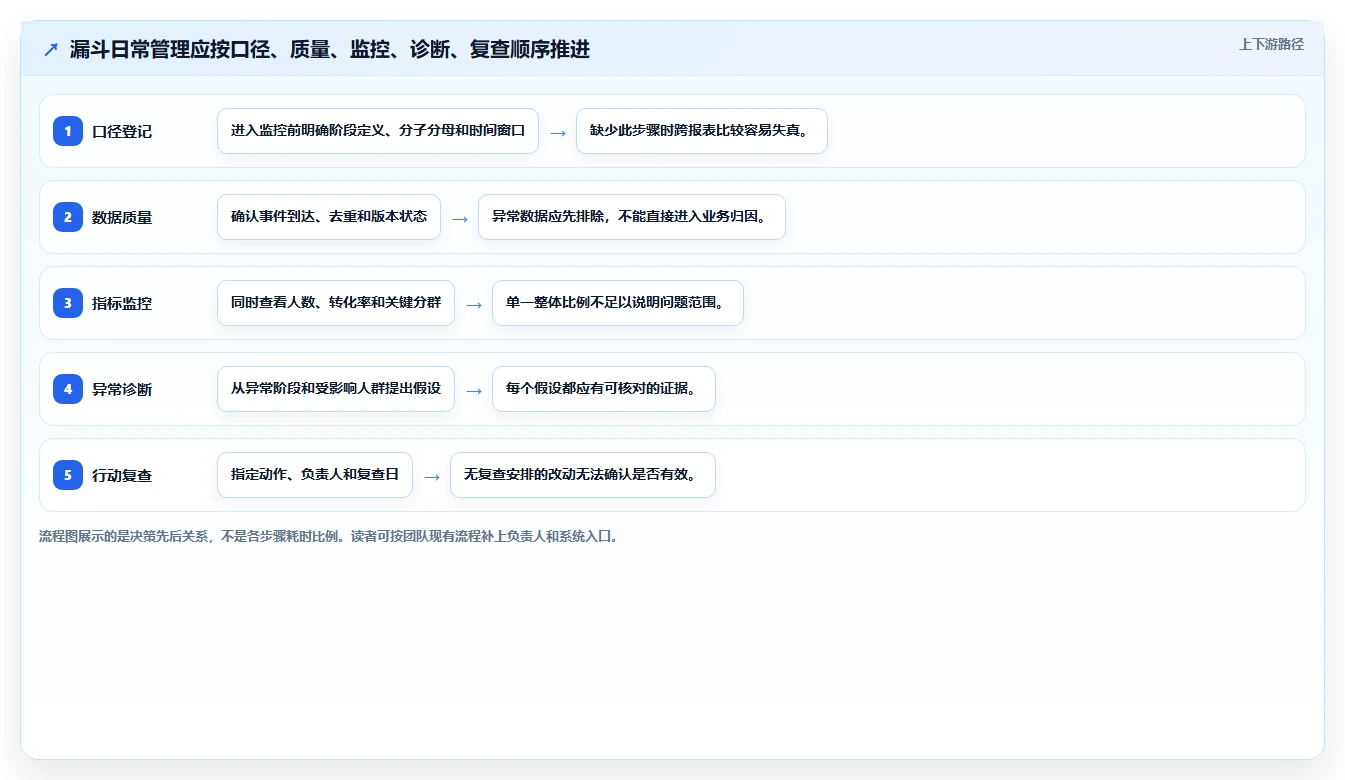1345x780 pixels.
Task: Click the step 1 number badge
Action: (68, 131)
